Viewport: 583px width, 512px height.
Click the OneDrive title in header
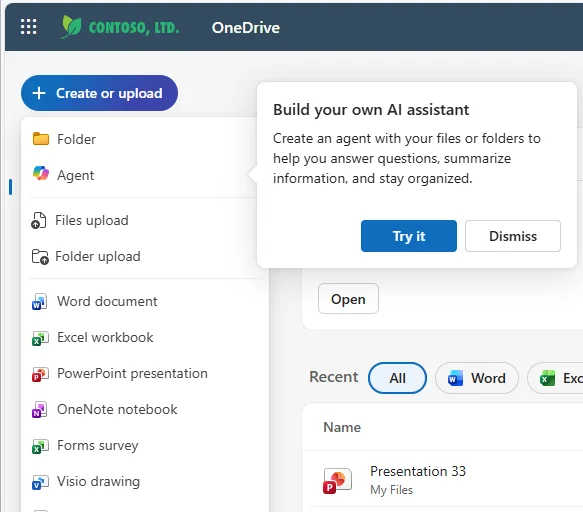click(x=245, y=28)
